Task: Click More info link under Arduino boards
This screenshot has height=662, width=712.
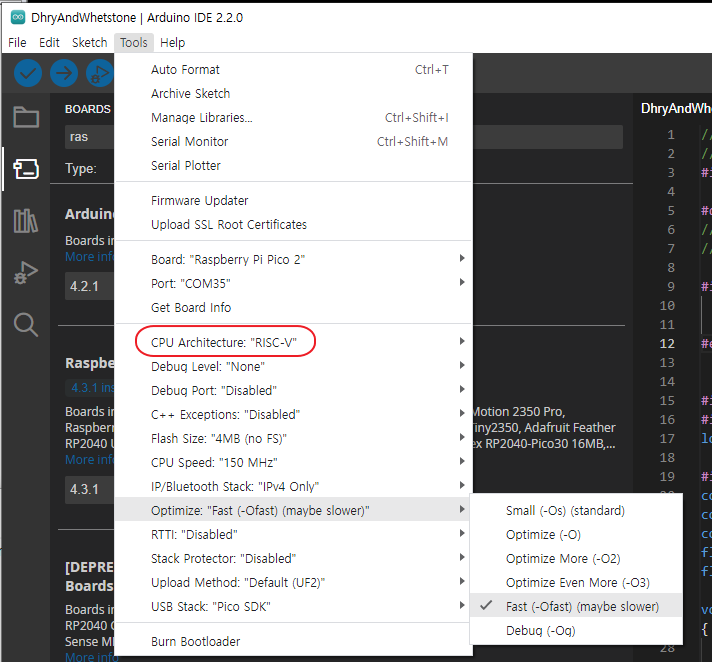Action: pos(89,257)
